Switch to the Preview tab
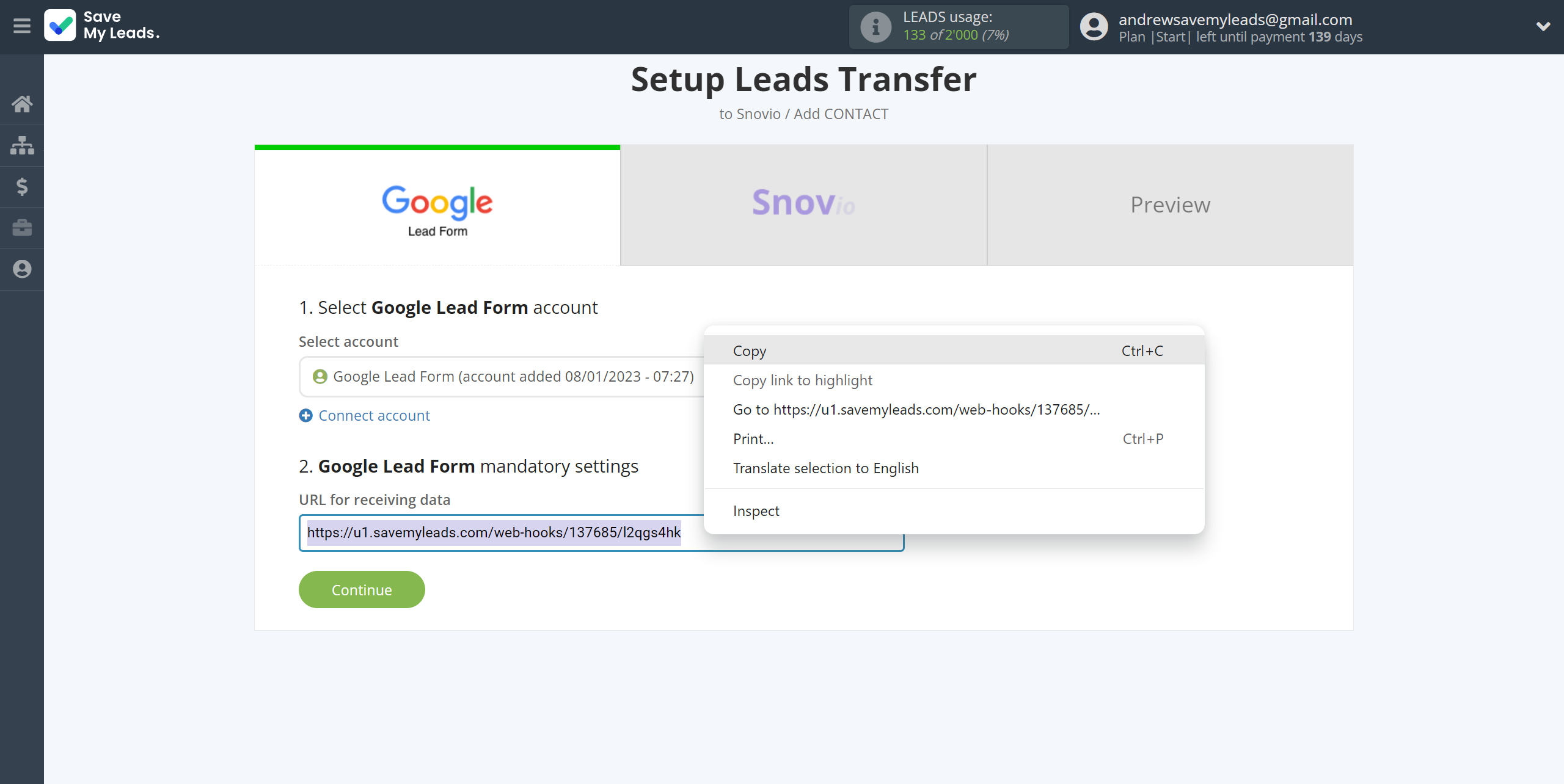Viewport: 1564px width, 784px height. (x=1170, y=205)
